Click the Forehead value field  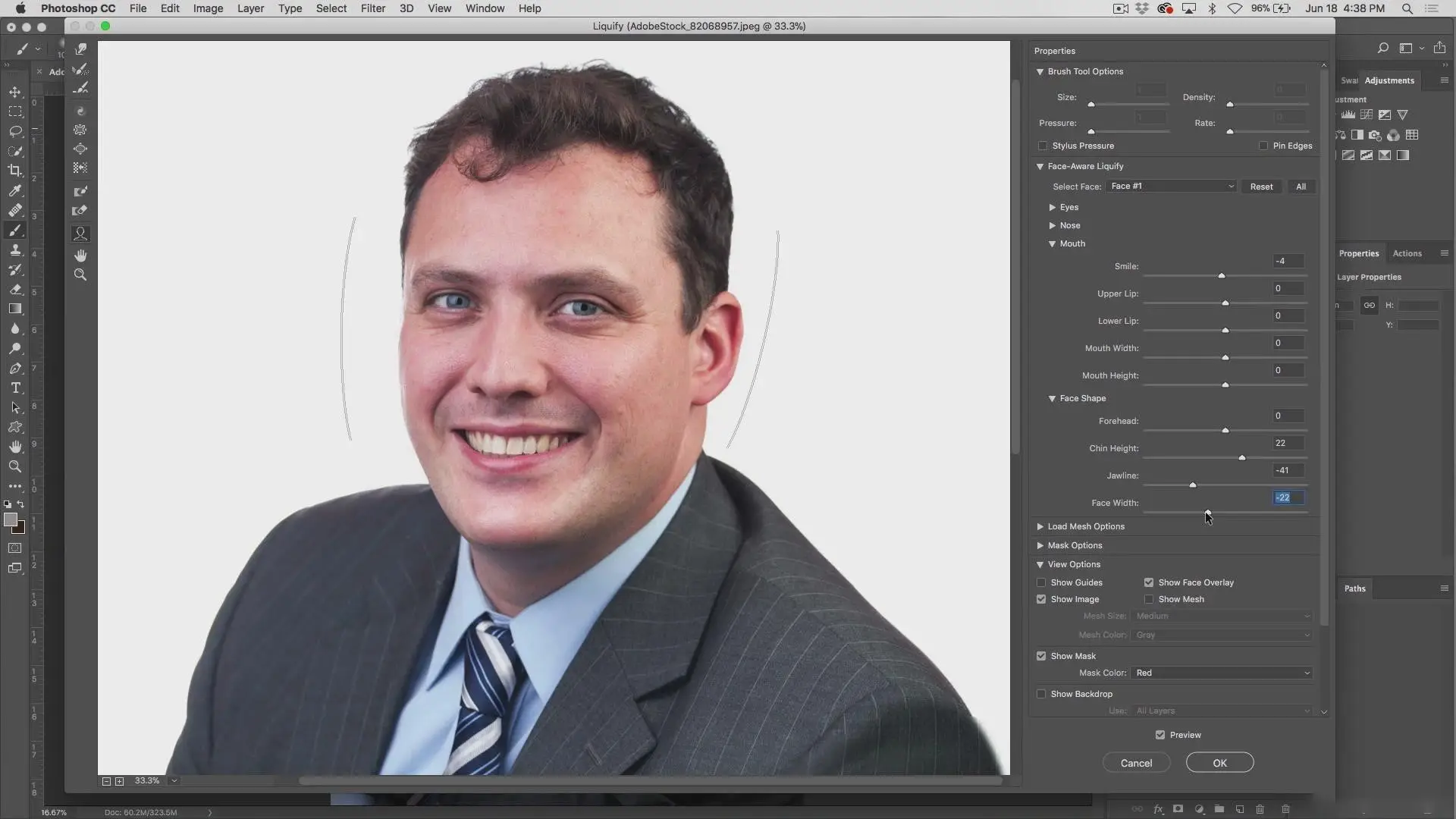tap(1288, 416)
